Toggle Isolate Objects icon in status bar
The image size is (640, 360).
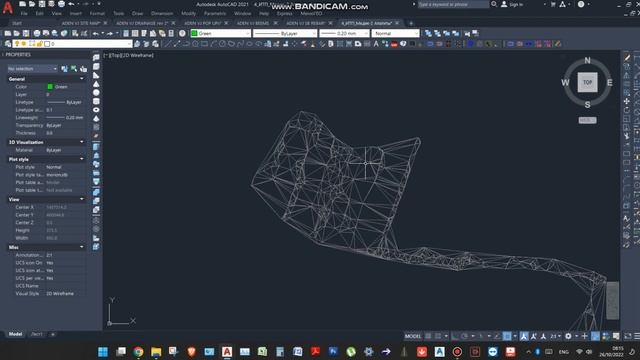(606, 336)
